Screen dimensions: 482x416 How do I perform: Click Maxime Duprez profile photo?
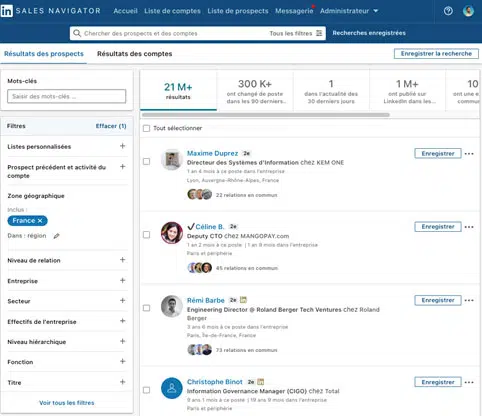tap(172, 159)
